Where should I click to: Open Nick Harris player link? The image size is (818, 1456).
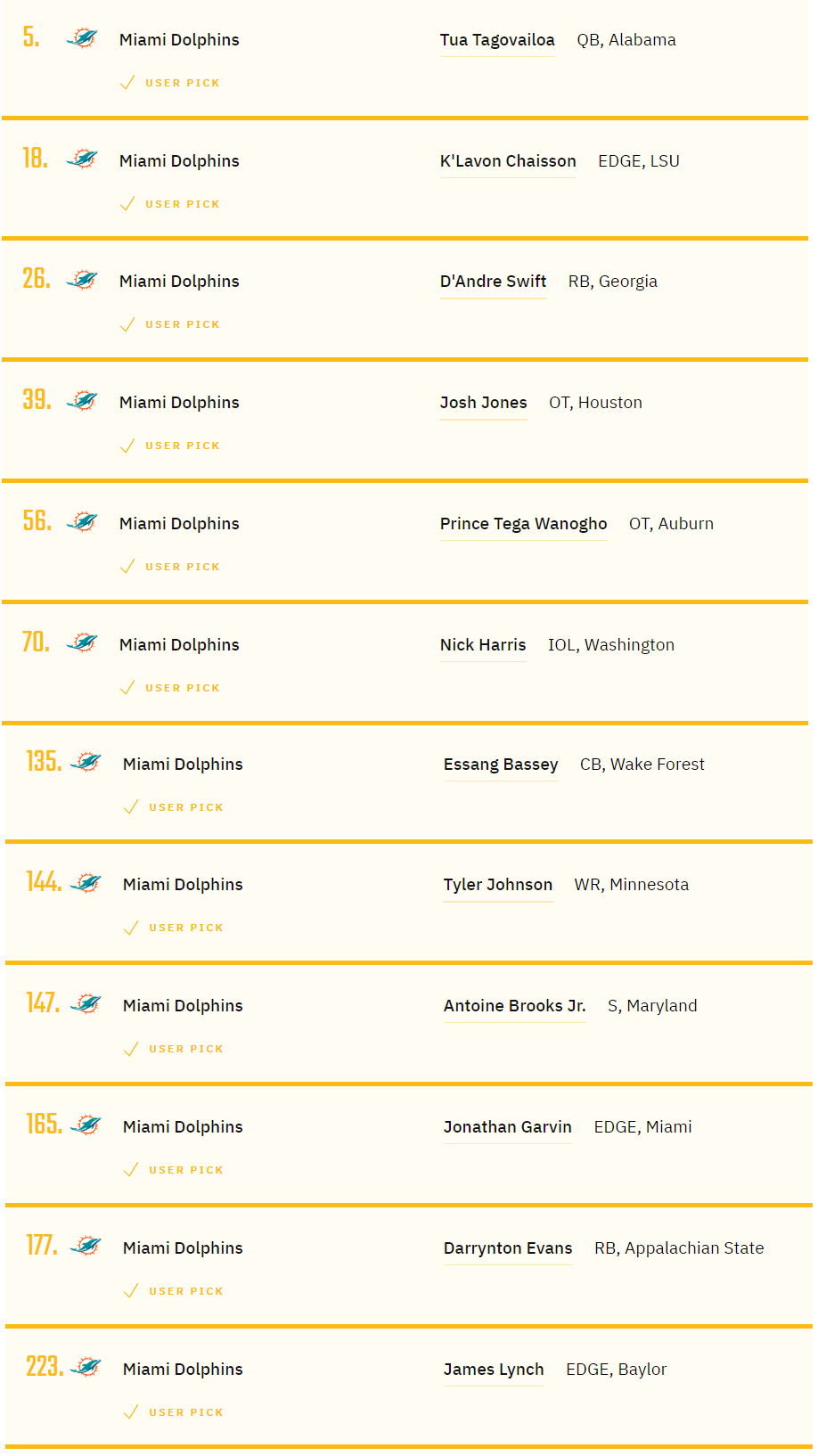(483, 645)
